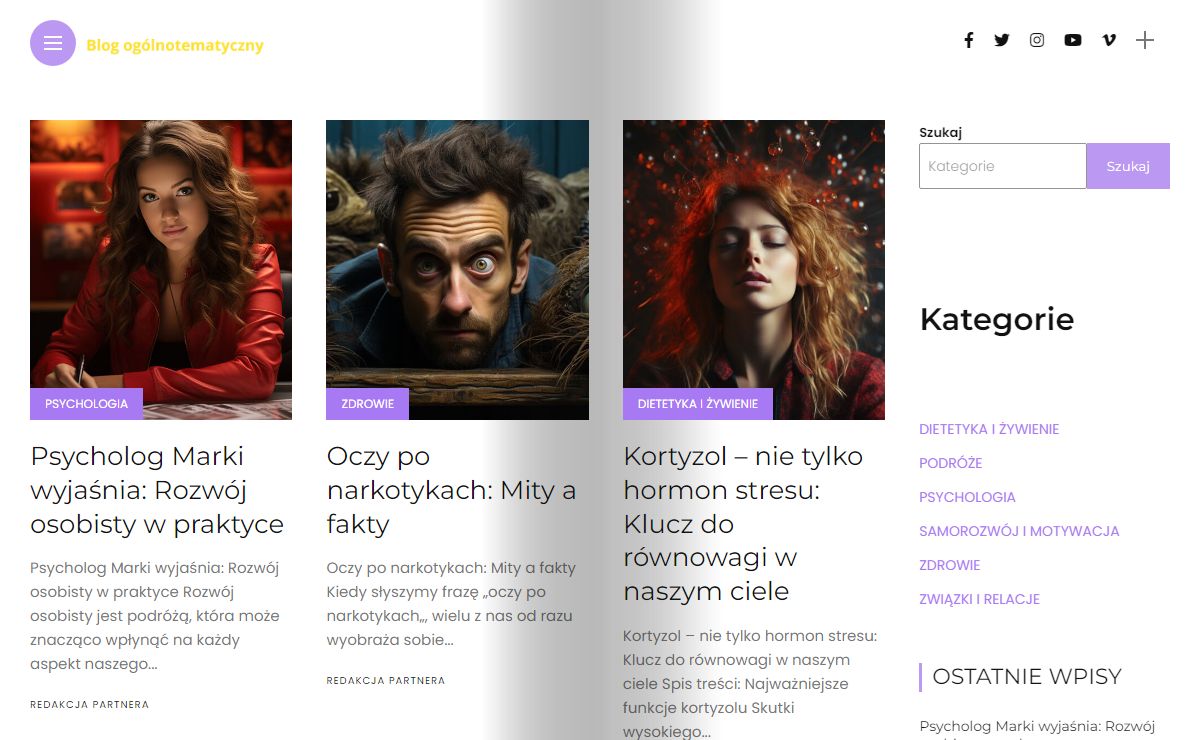This screenshot has height=740, width=1200.
Task: Open the purple hamburger menu
Action: pos(53,43)
